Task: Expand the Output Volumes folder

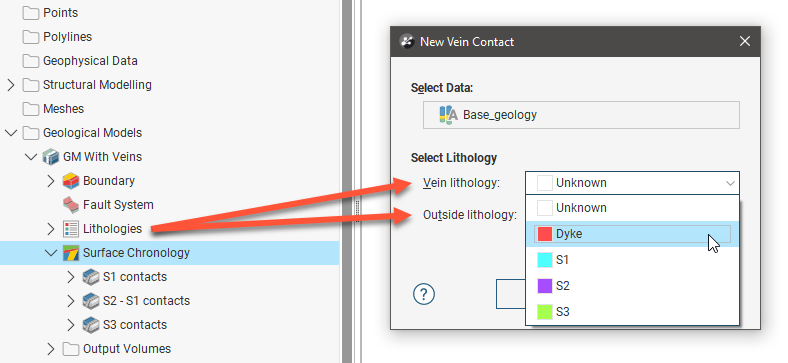Action: click(51, 349)
